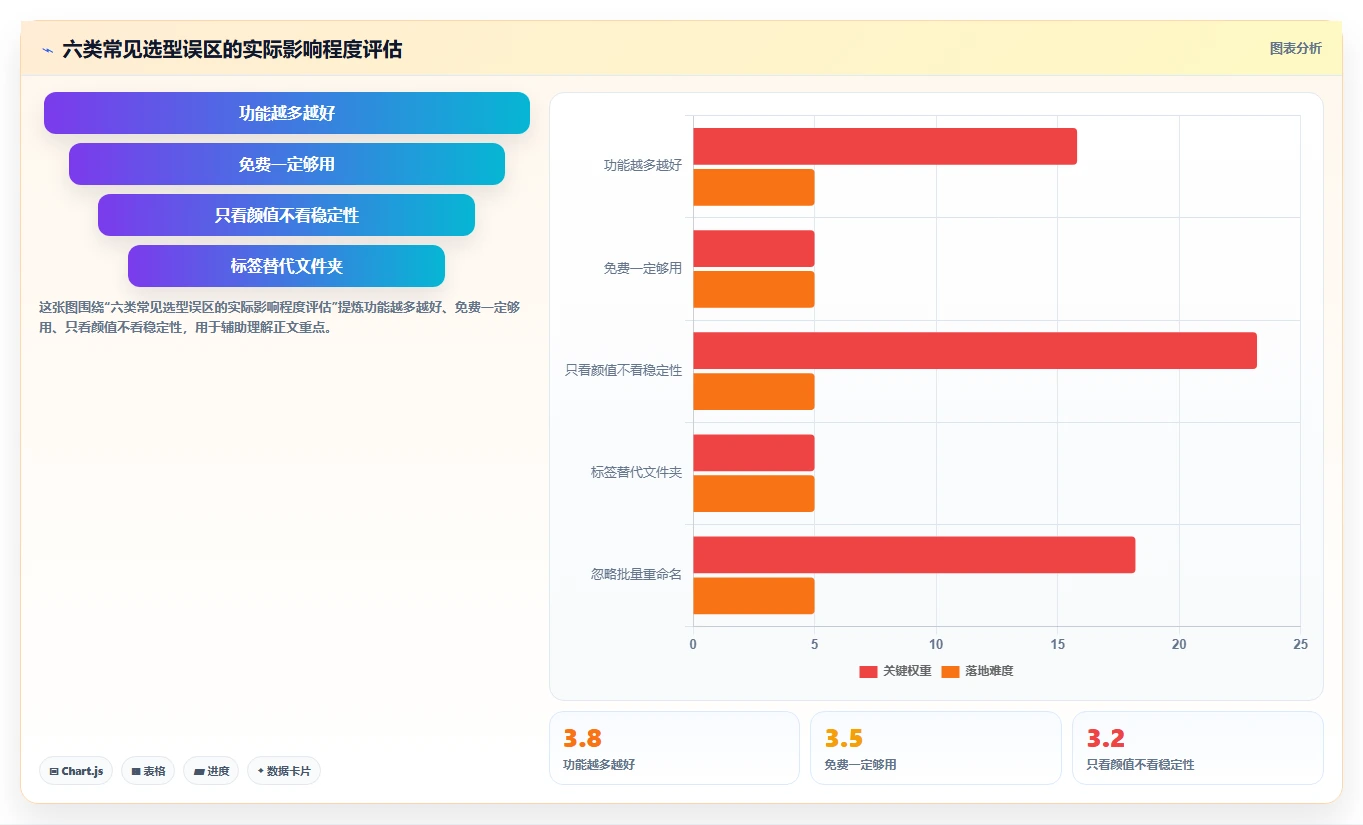Click orange bar for 标签替代文件夹
The height and width of the screenshot is (825, 1363).
[x=754, y=493]
